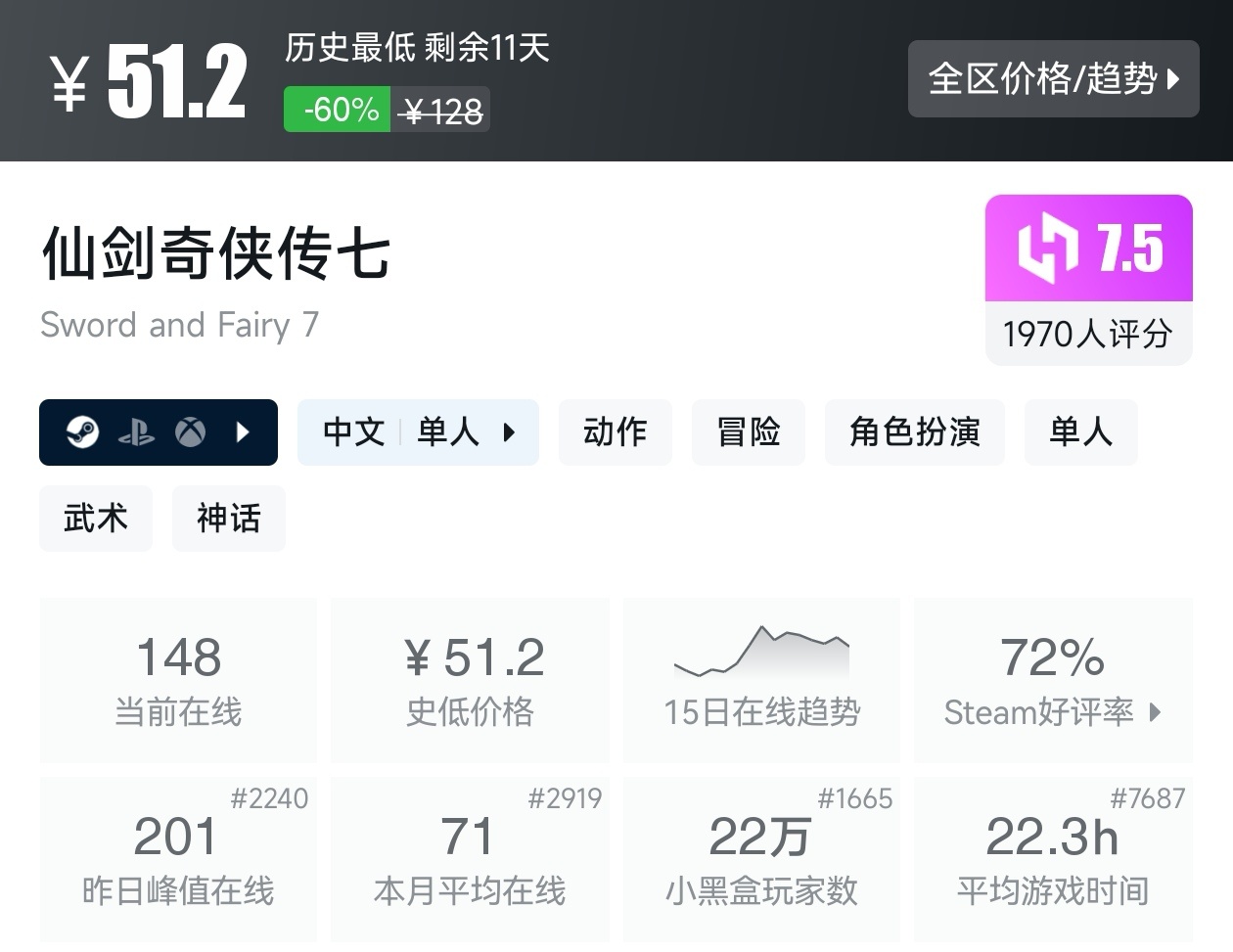Click the -60% discount badge
Image resolution: width=1233 pixels, height=952 pixels.
(x=338, y=110)
